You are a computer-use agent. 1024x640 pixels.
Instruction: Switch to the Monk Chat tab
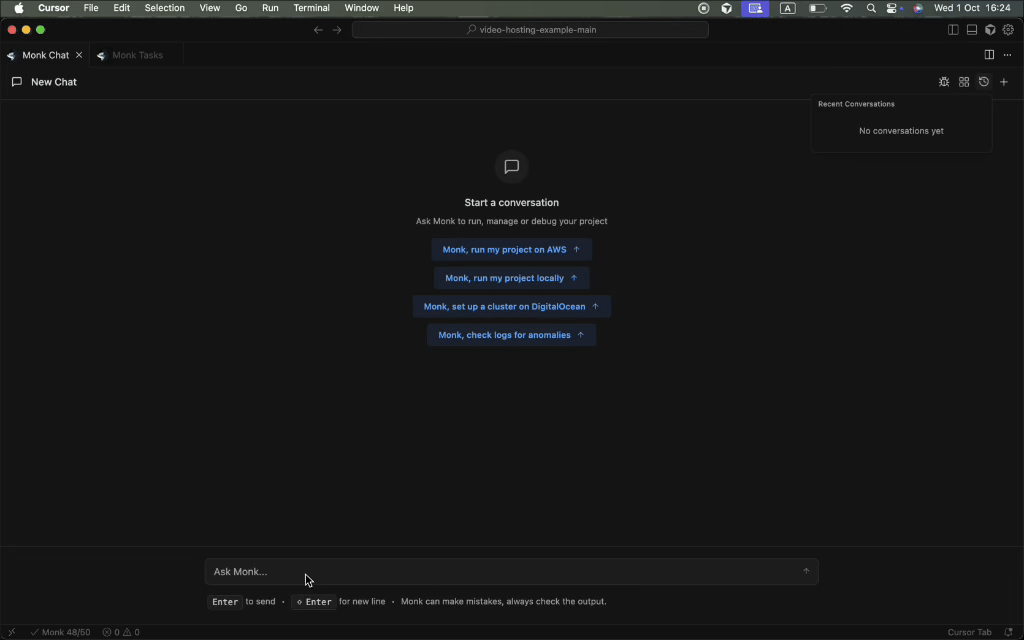(45, 55)
